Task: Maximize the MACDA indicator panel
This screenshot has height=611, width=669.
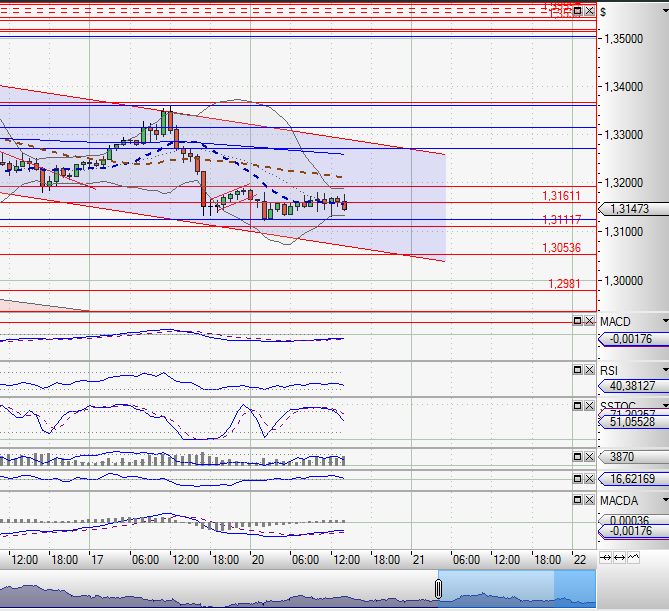Action: pos(577,499)
